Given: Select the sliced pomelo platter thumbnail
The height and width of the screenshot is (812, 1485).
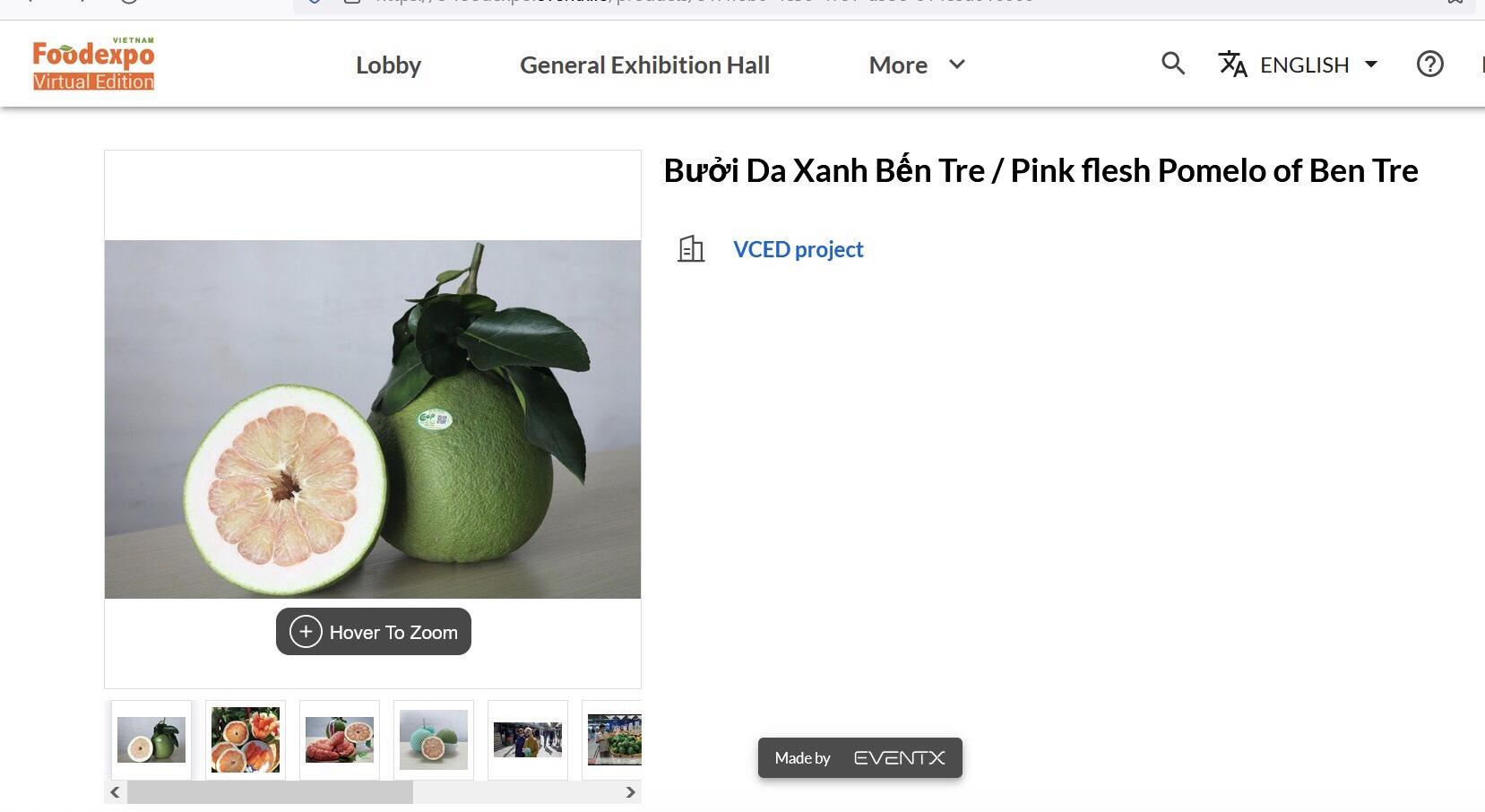Looking at the screenshot, I should pyautogui.click(x=246, y=740).
